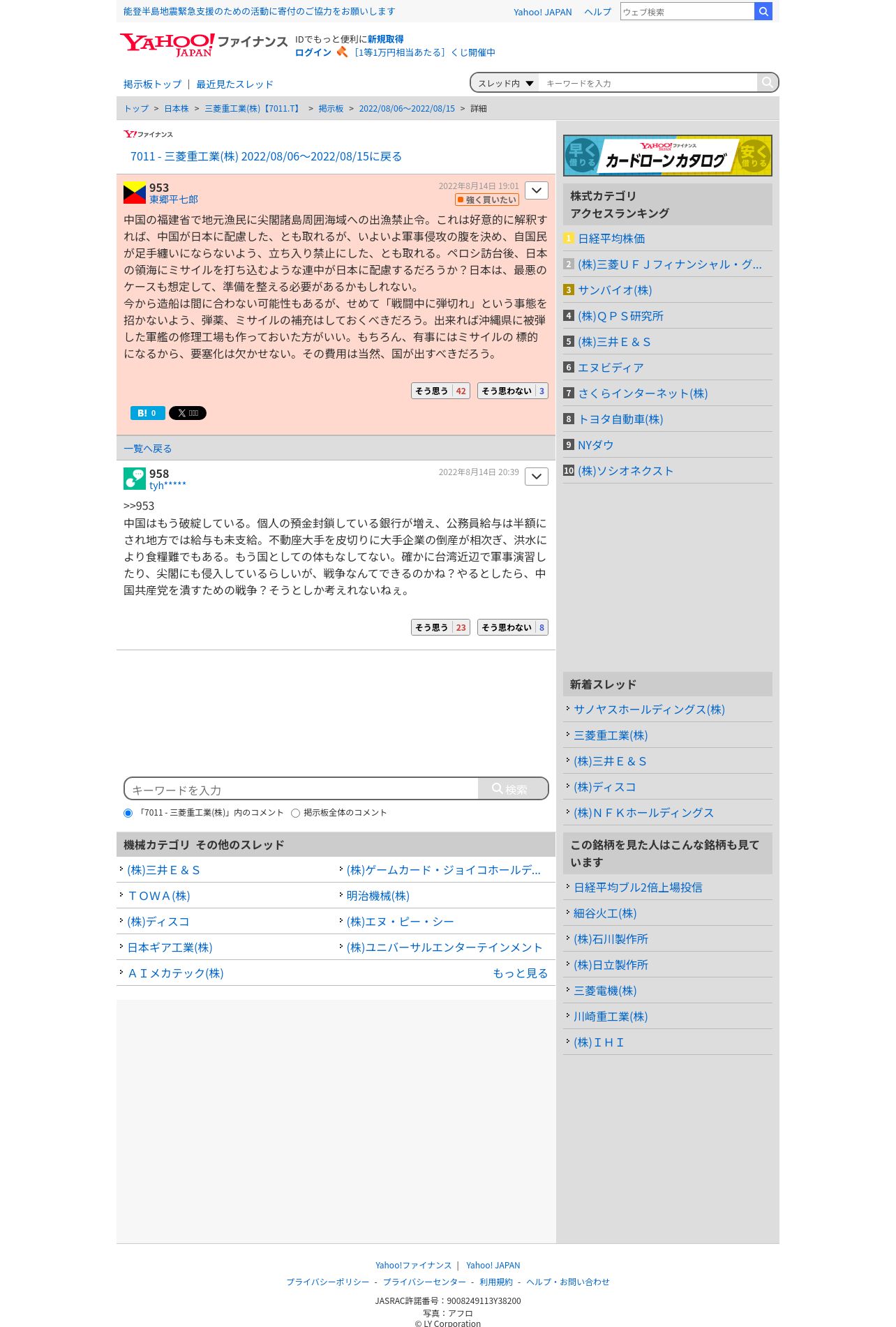896x1327 pixels.
Task: Open user 東郷平七郎 profile link
Action: [174, 200]
